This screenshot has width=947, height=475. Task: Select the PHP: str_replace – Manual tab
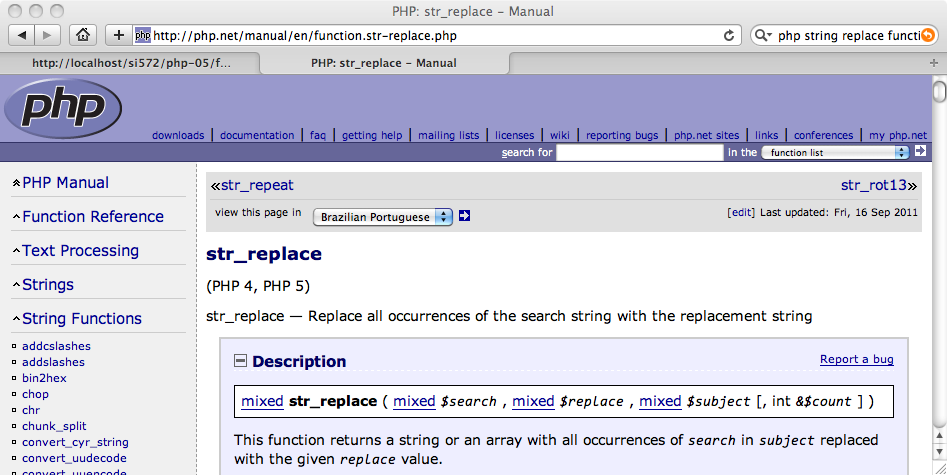384,63
